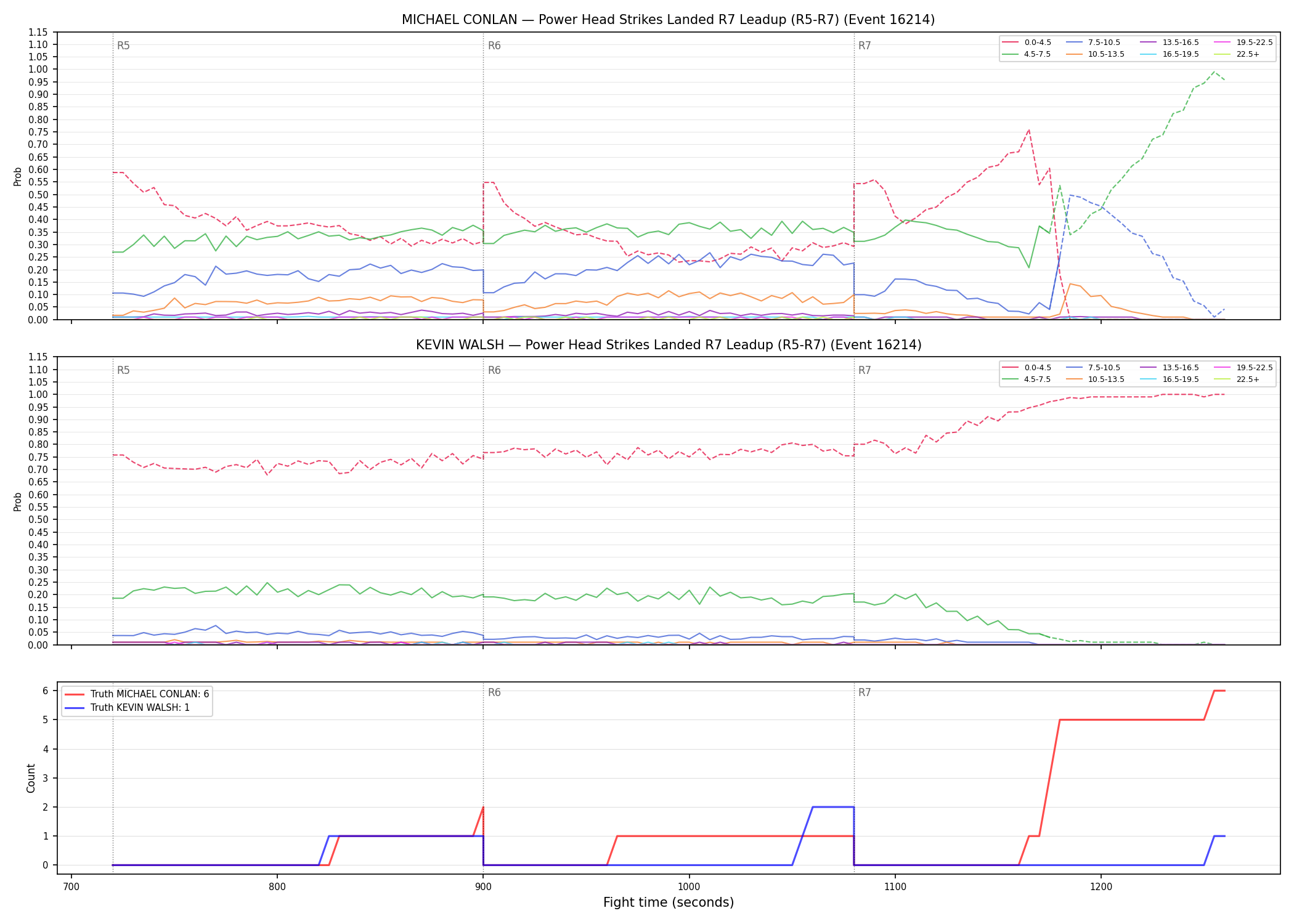Select '7.5-10.5' in the Michael Conlan chart legend
The width and height of the screenshot is (1294, 924).
point(1094,43)
